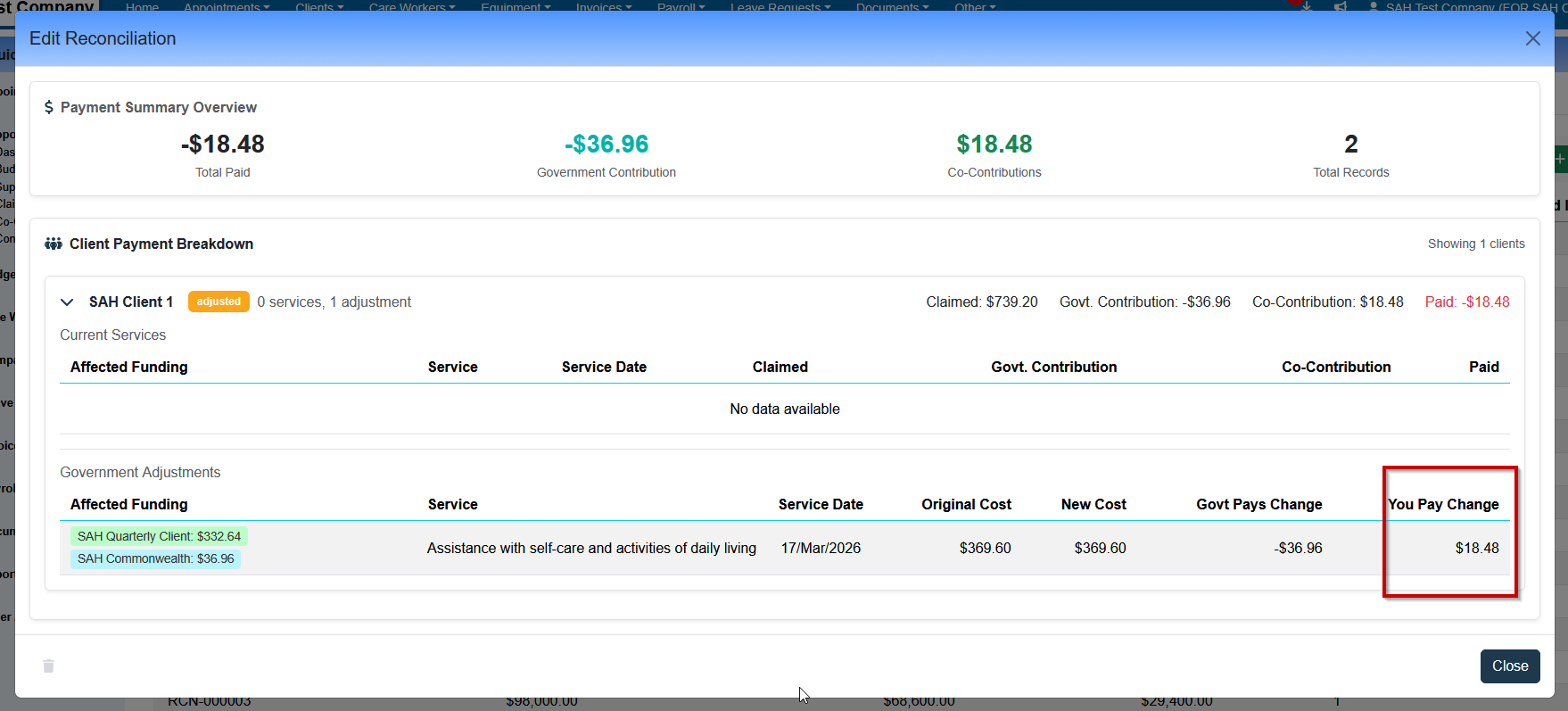Close the Edit Reconciliation dialog with the X
Viewport: 1568px width, 711px height.
(x=1532, y=38)
